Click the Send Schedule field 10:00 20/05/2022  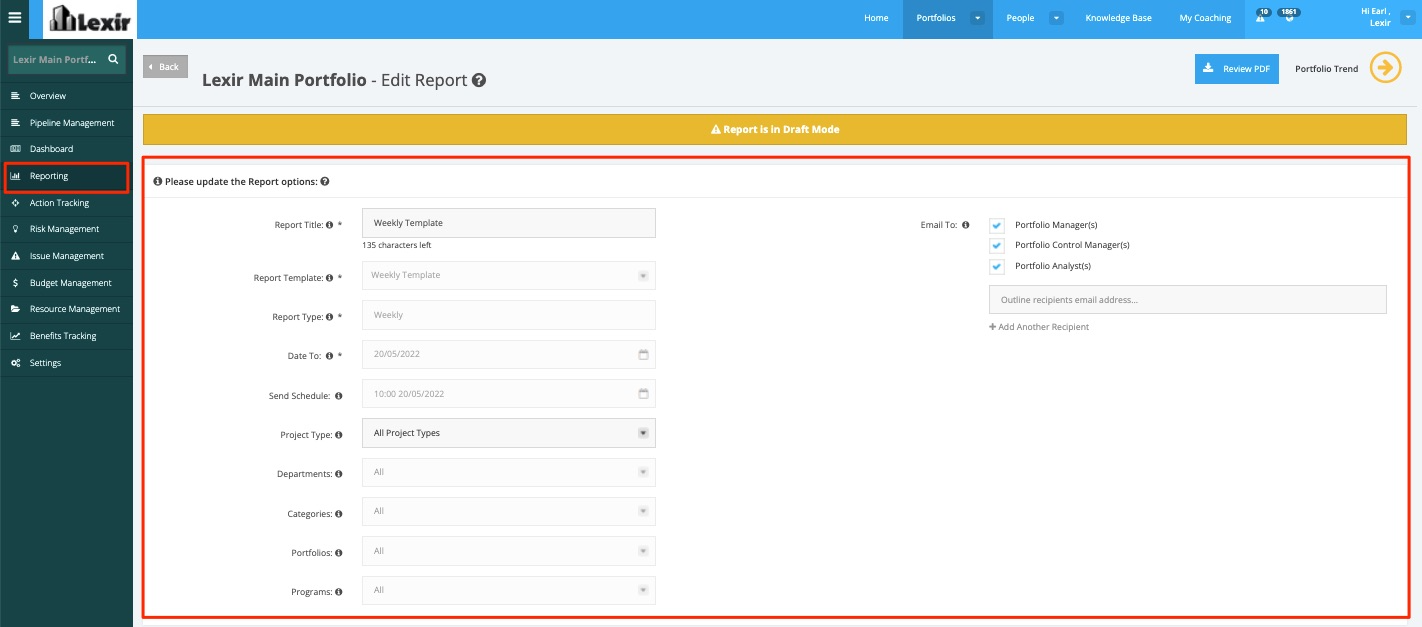509,394
